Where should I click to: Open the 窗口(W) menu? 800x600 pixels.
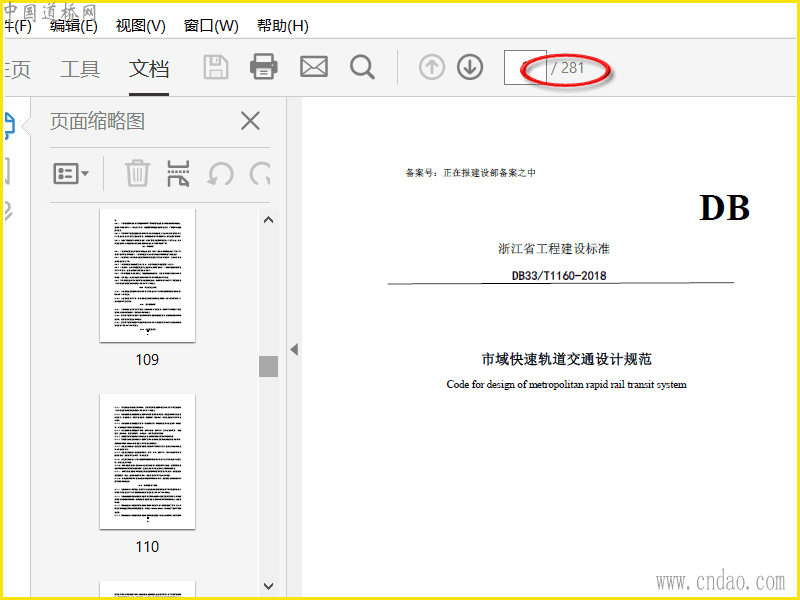coord(211,26)
